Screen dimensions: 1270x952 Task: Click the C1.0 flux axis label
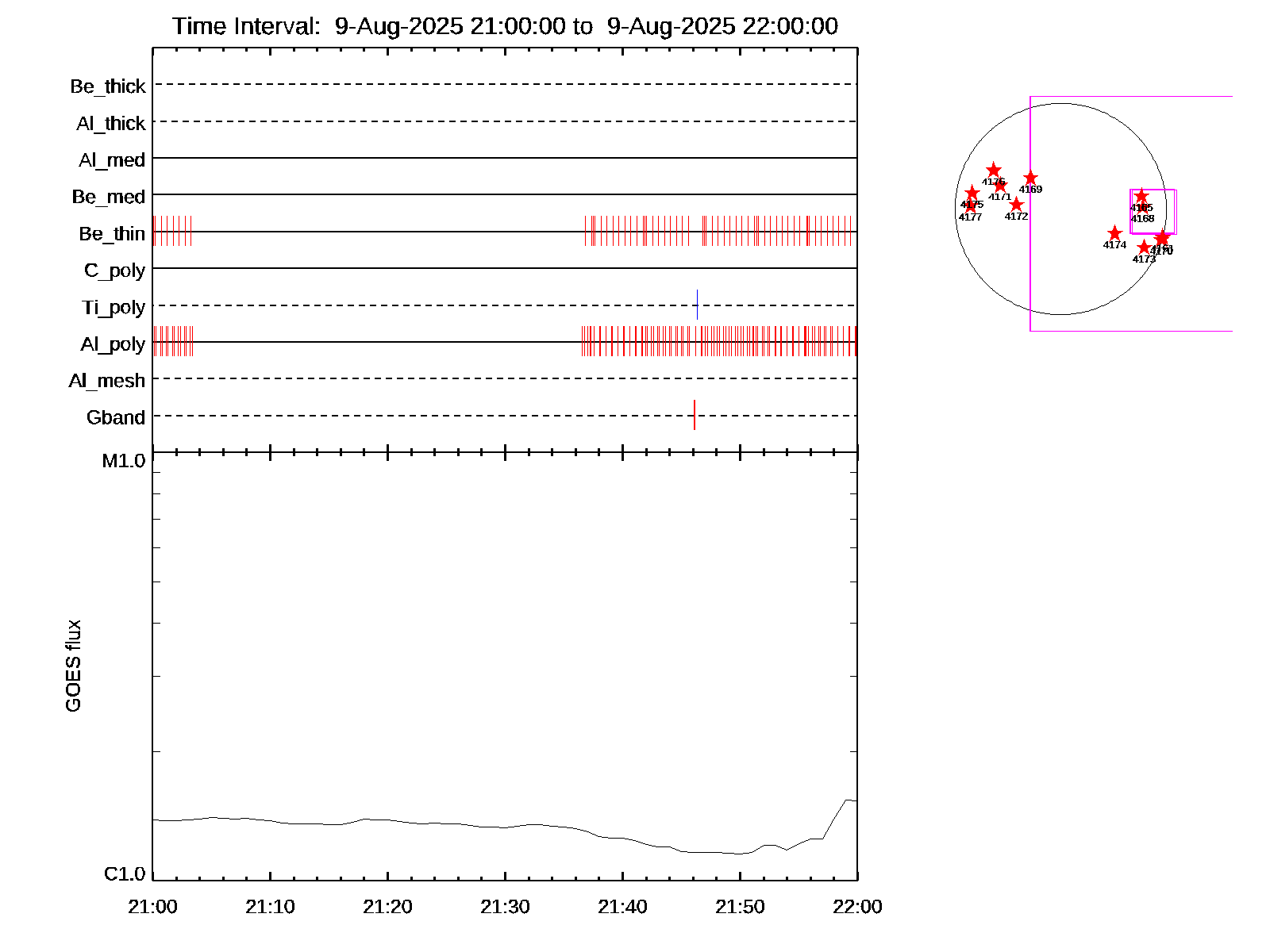click(x=125, y=874)
